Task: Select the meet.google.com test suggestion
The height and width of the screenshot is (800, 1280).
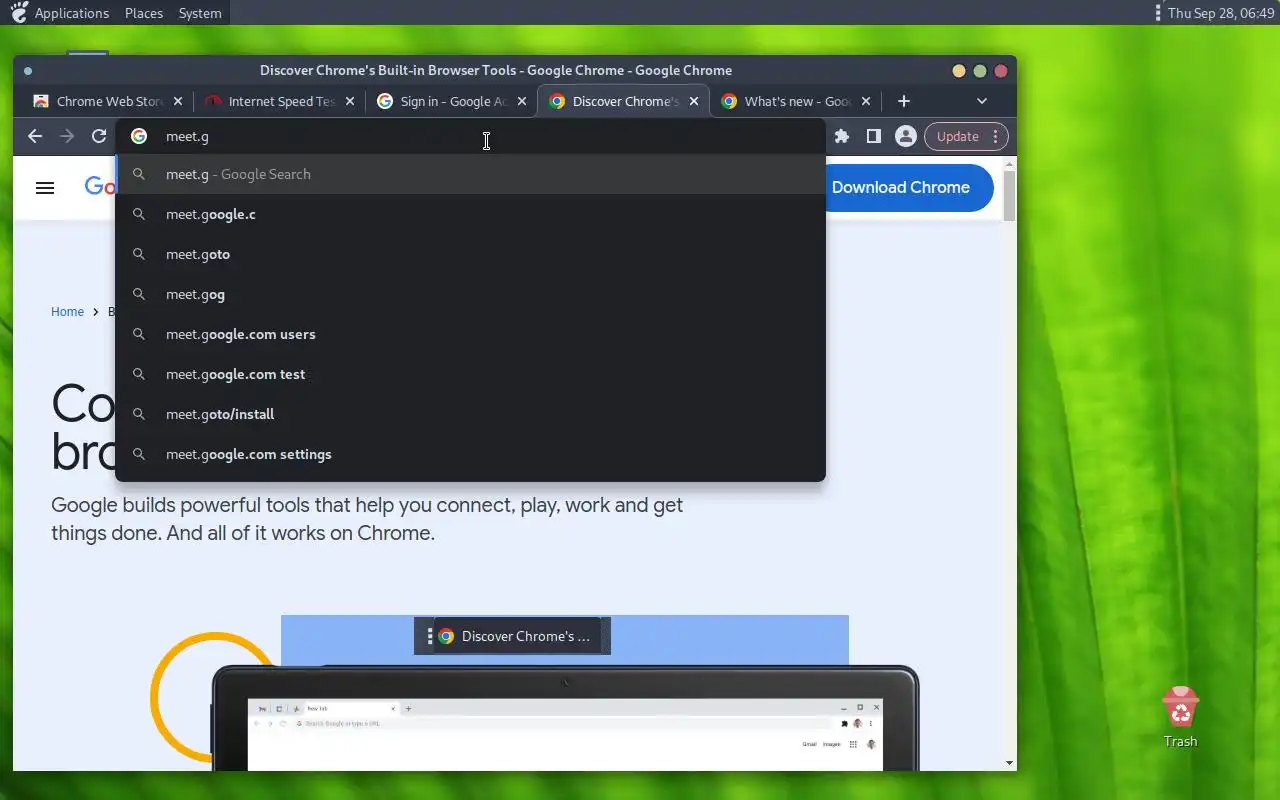Action: click(470, 374)
